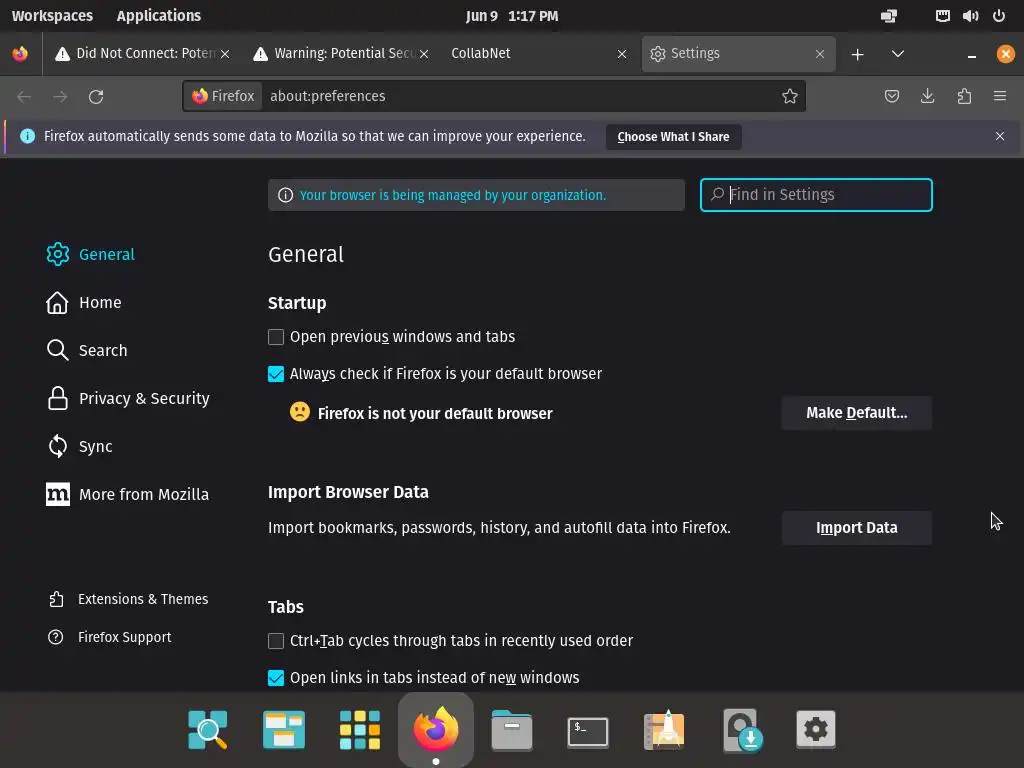Image resolution: width=1024 pixels, height=768 pixels.
Task: Expand the list all tabs chevron
Action: pyautogui.click(x=898, y=54)
